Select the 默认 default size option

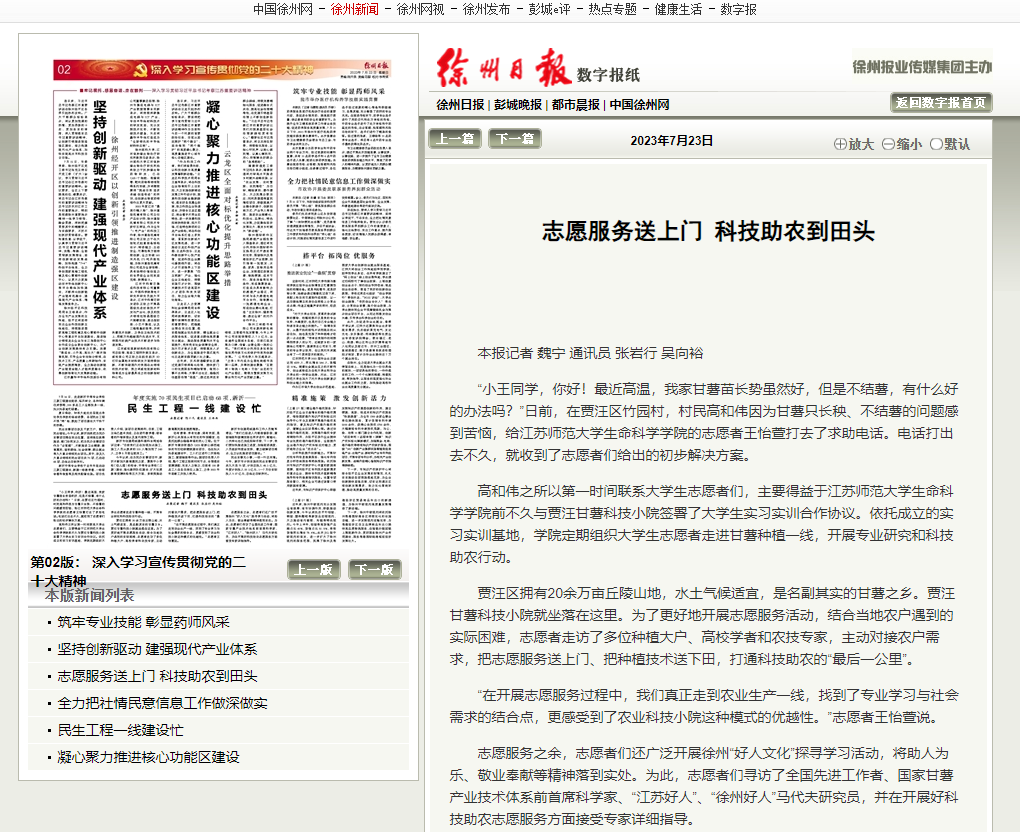[936, 144]
